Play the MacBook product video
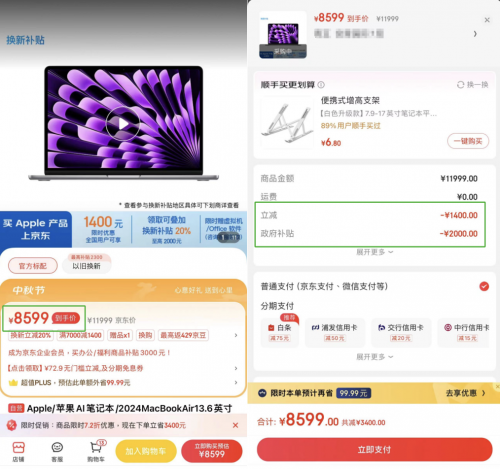The height and width of the screenshot is (469, 500). pyautogui.click(x=123, y=124)
